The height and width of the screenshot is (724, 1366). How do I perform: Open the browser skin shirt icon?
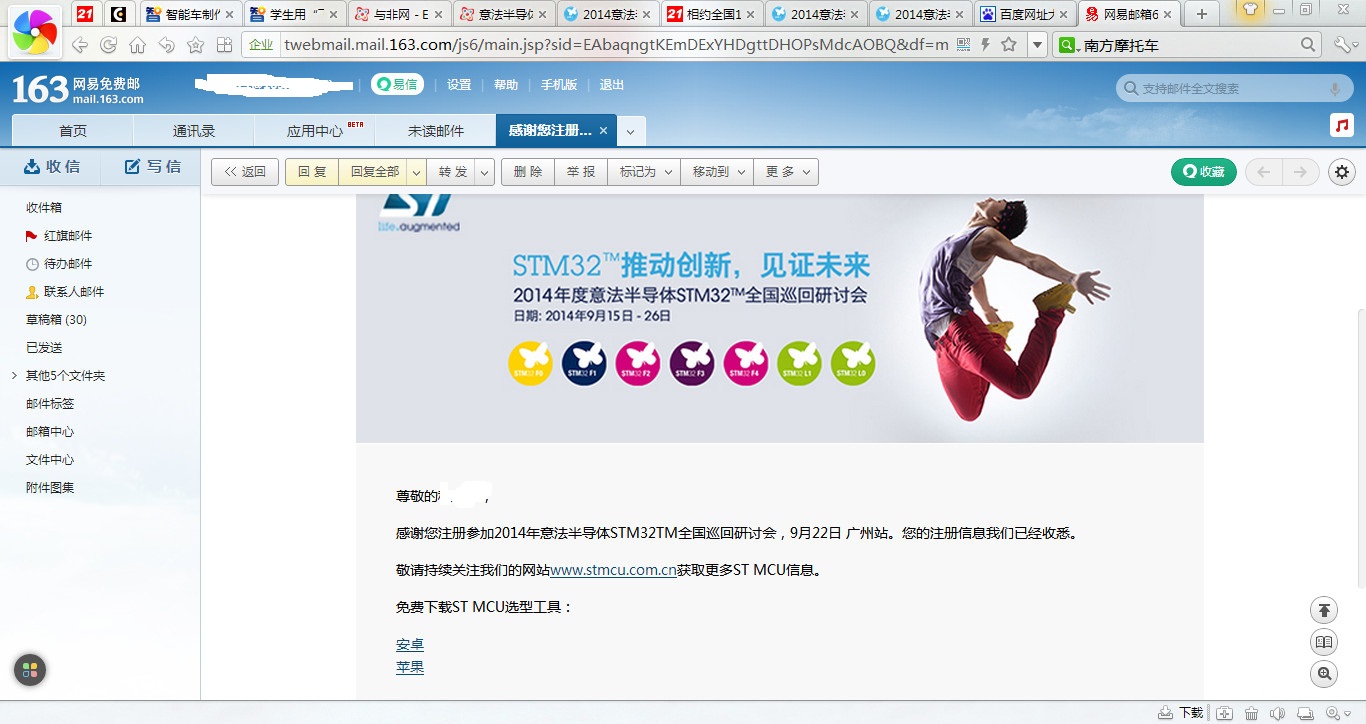pyautogui.click(x=1249, y=10)
